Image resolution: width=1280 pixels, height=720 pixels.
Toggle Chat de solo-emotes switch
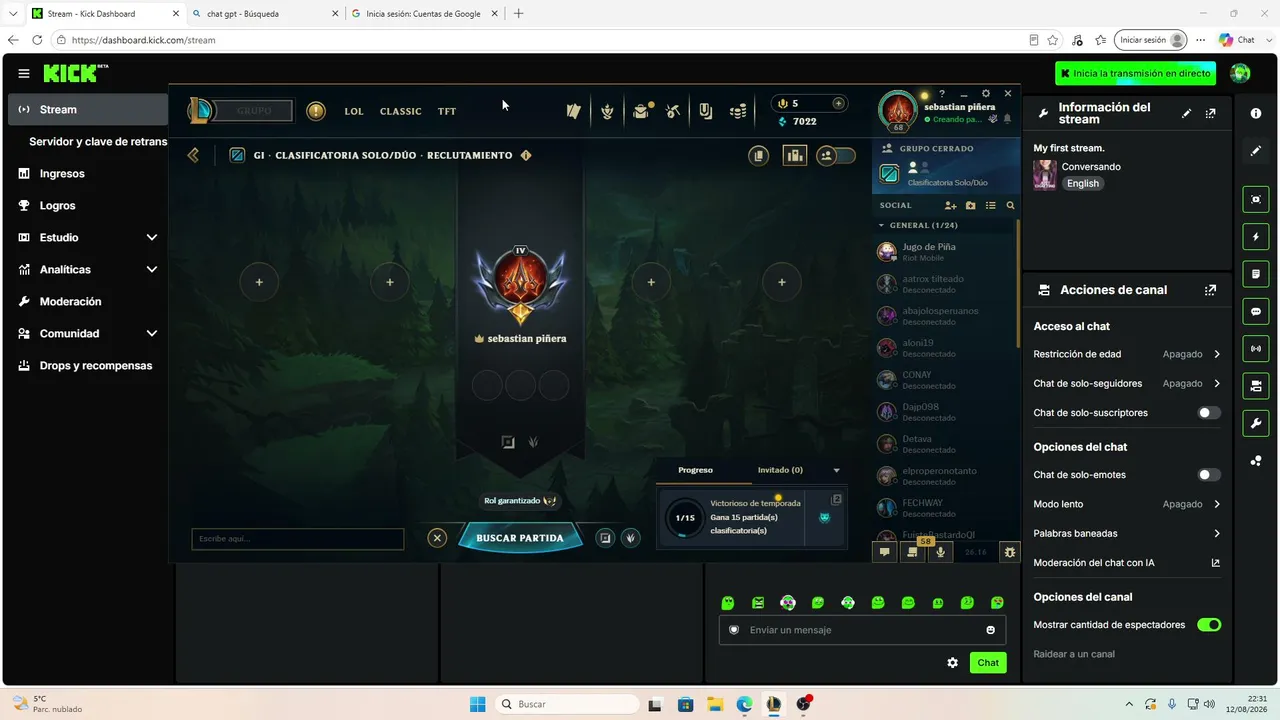(x=1209, y=475)
